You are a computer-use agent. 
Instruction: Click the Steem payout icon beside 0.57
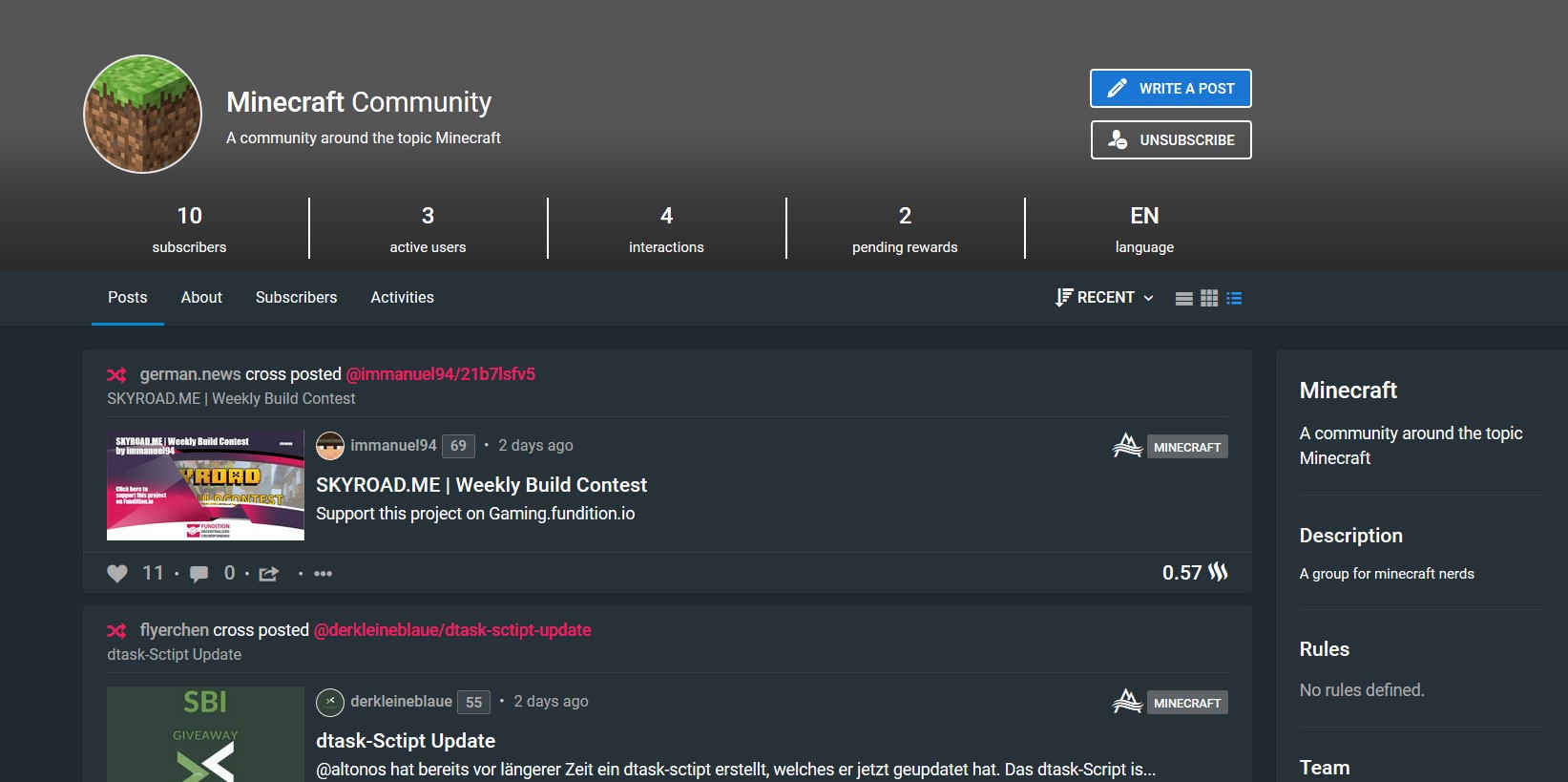(1219, 573)
